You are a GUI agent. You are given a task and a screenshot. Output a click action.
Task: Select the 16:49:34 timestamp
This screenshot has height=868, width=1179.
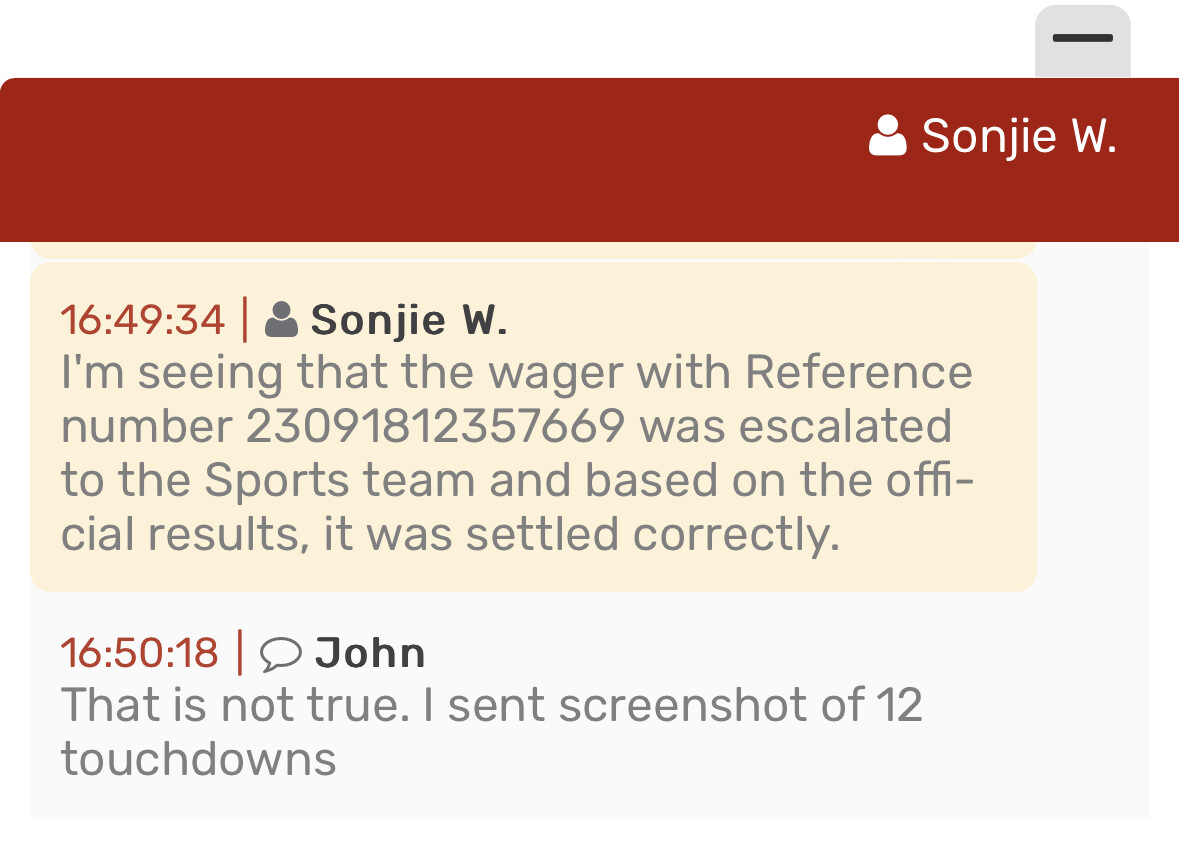142,320
